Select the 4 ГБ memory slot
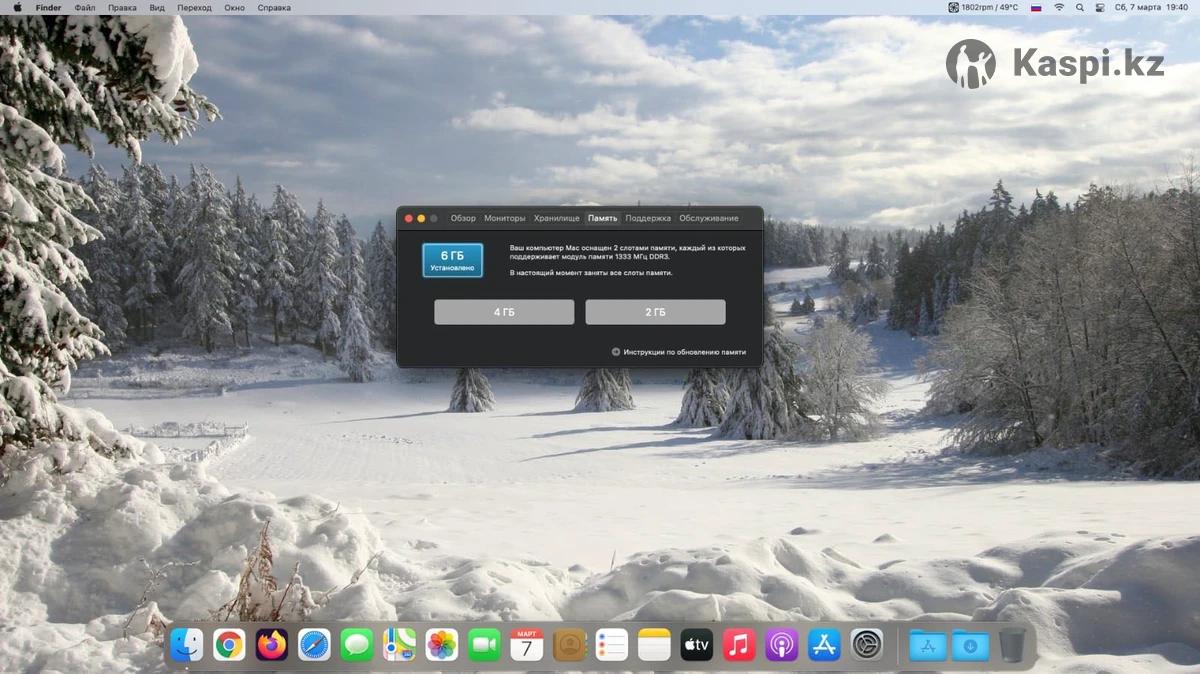Viewport: 1200px width, 674px height. click(504, 312)
